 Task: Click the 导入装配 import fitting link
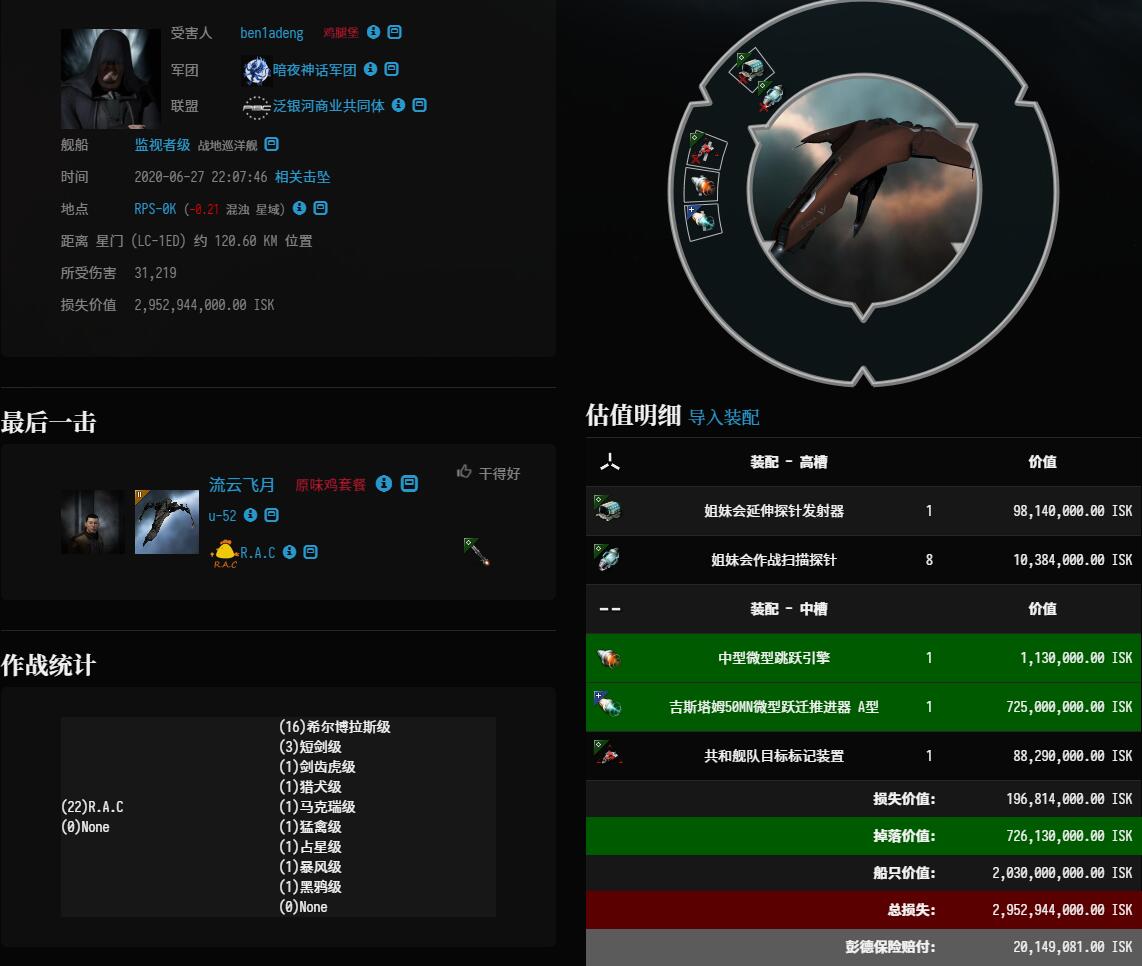pyautogui.click(x=724, y=417)
